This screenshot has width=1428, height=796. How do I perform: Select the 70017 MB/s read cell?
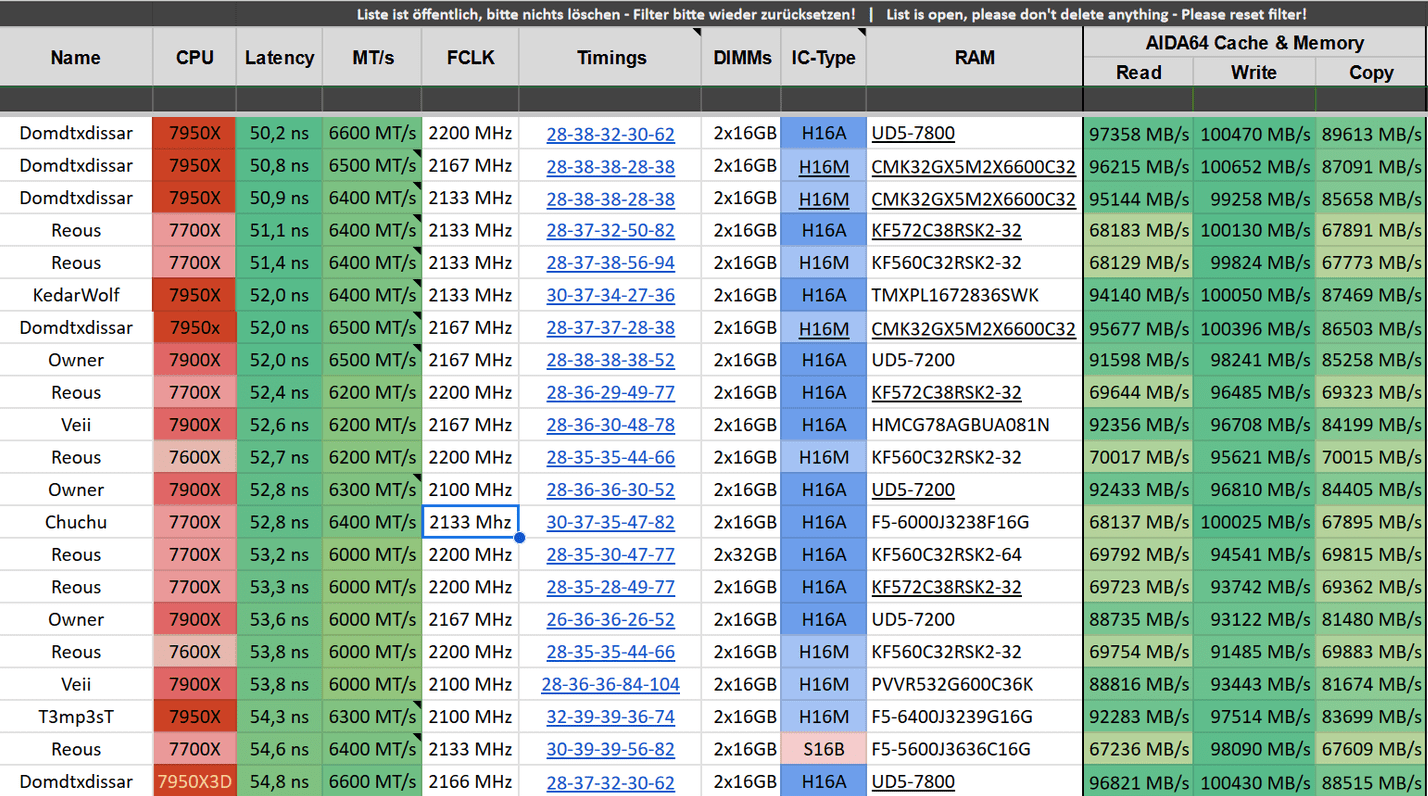[x=1138, y=458]
